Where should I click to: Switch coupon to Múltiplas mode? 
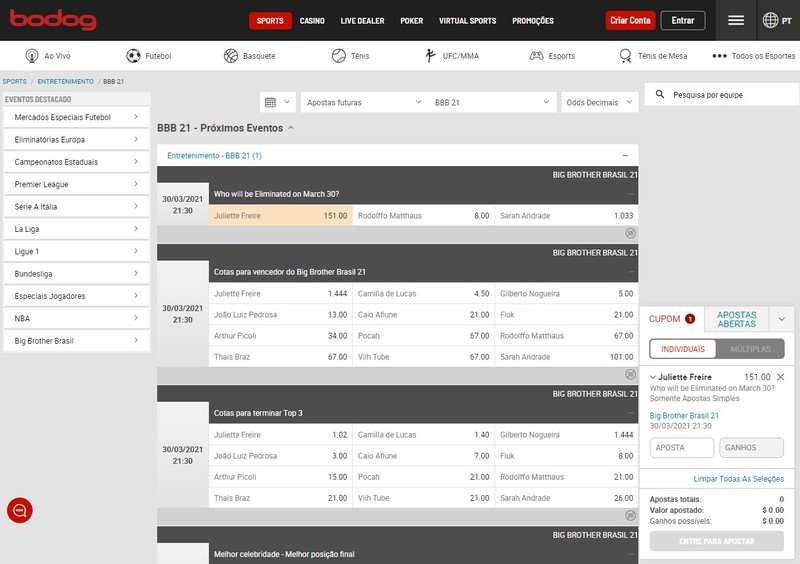click(x=750, y=349)
